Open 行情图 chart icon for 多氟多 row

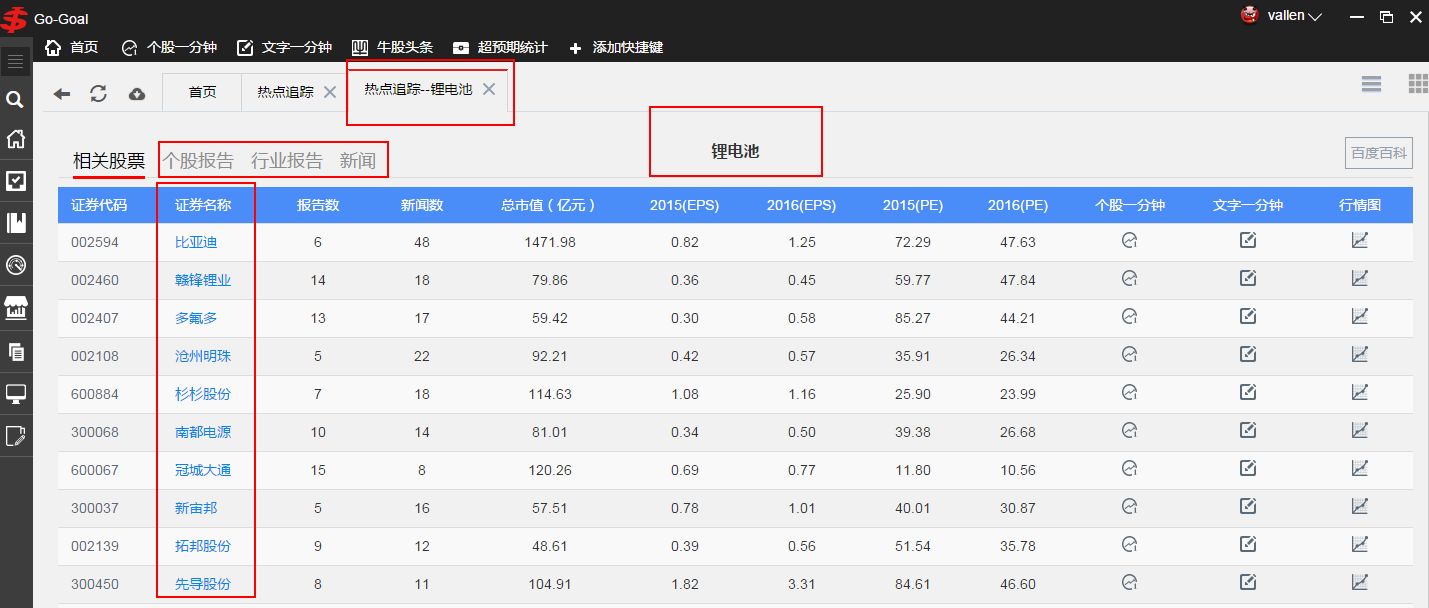tap(1360, 317)
